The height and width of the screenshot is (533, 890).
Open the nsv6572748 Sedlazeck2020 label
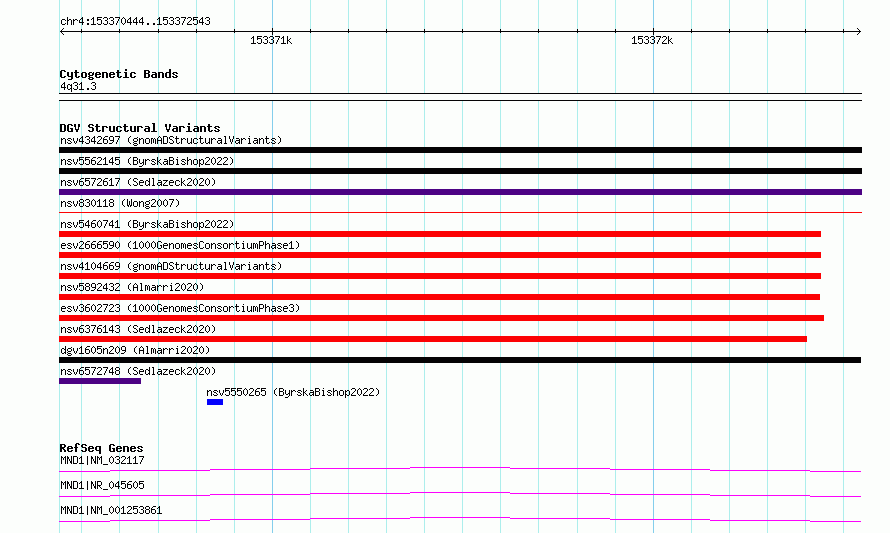[138, 371]
